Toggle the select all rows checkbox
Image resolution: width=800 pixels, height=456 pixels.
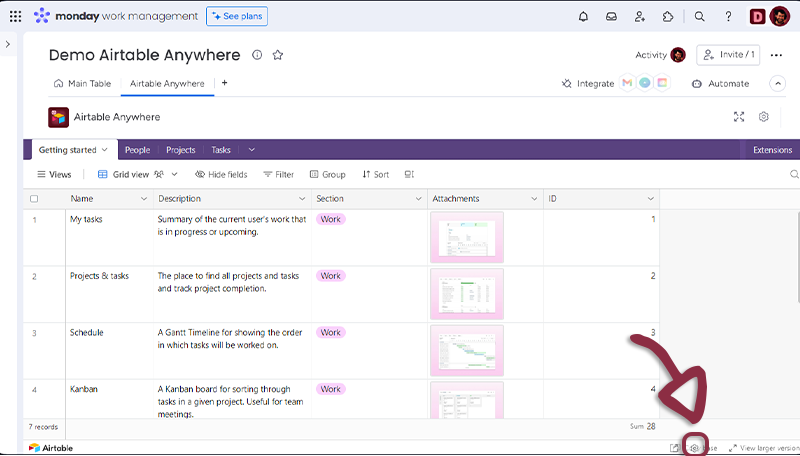pyautogui.click(x=34, y=199)
